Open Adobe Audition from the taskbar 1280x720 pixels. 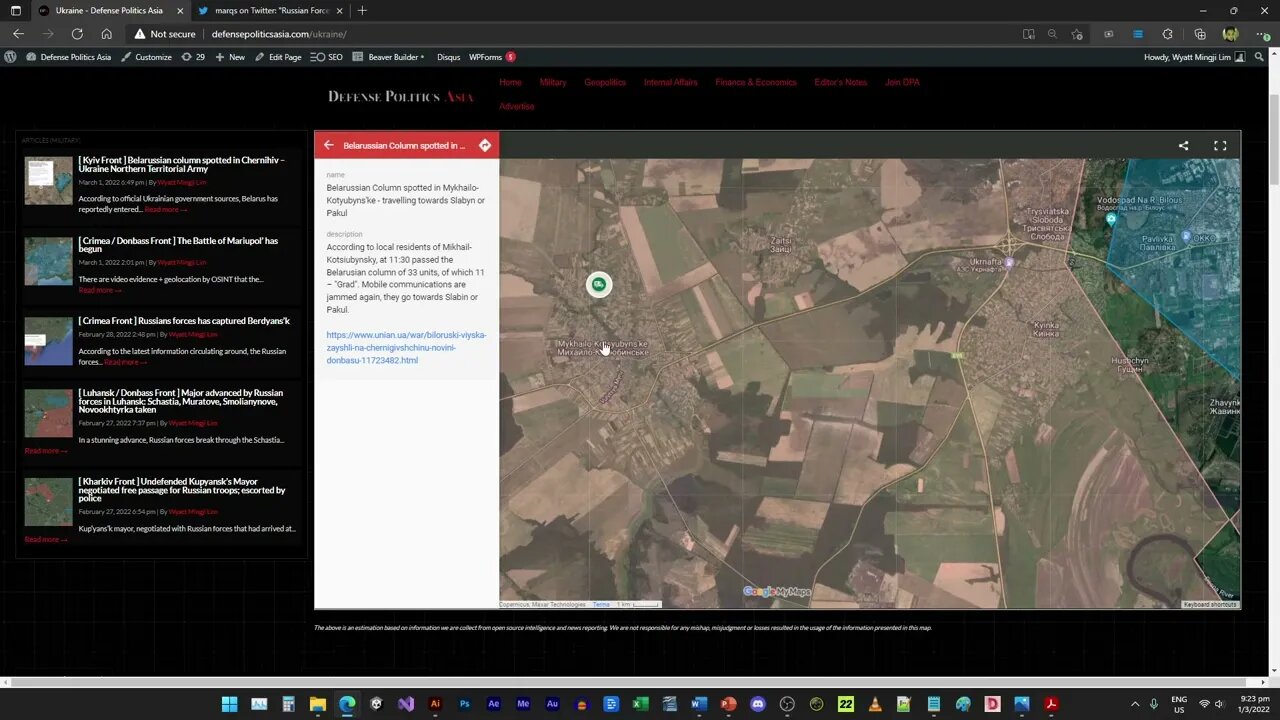[552, 704]
